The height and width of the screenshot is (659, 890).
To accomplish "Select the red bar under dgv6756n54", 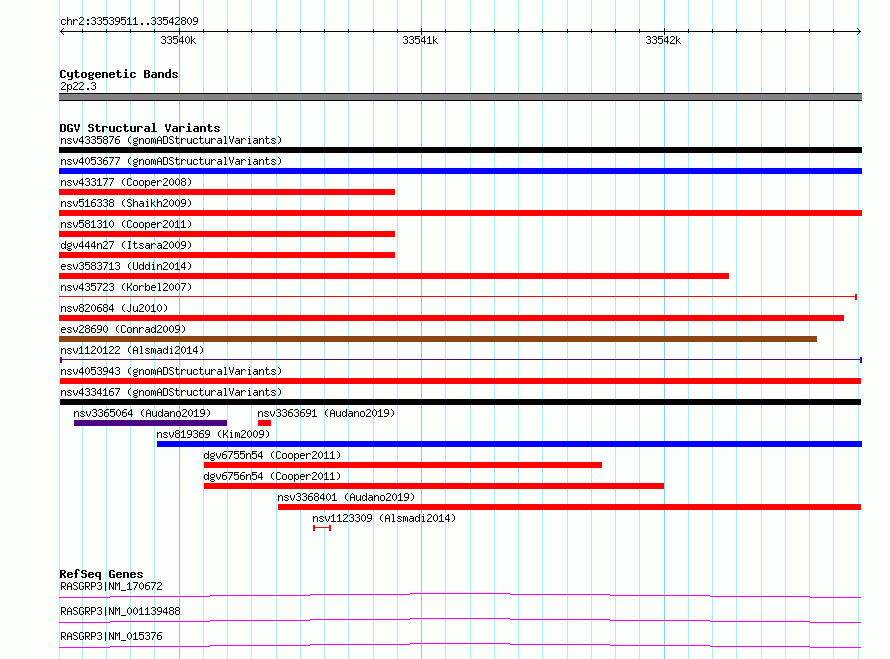I will point(434,486).
